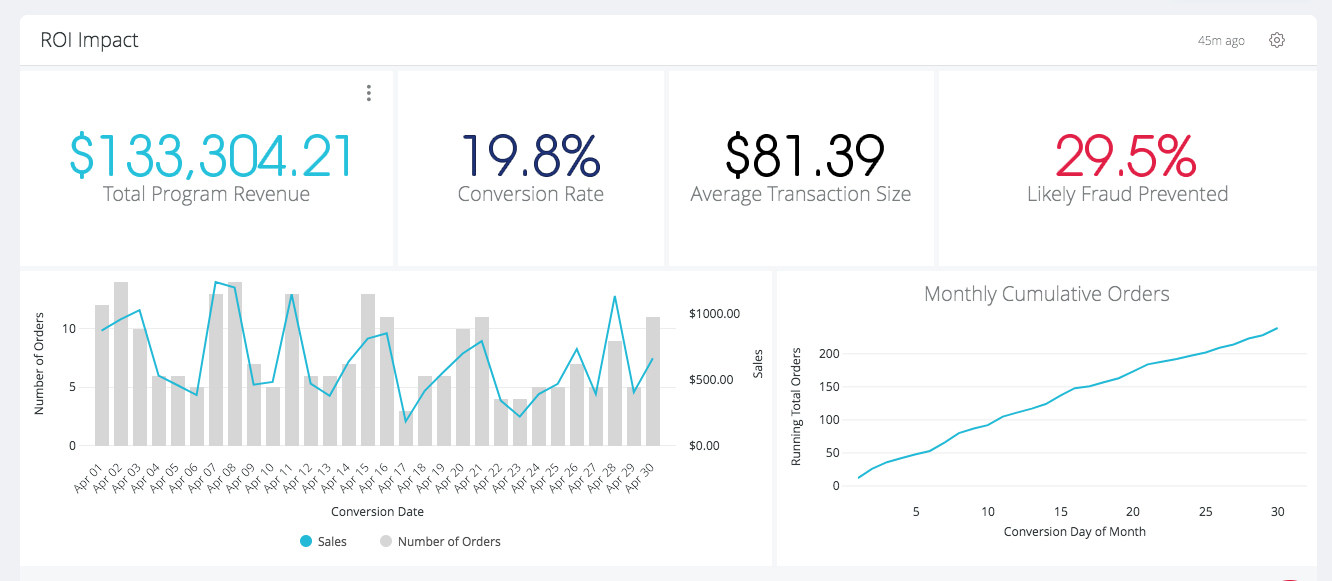The width and height of the screenshot is (1332, 581).
Task: Click the 45m ago refresh timestamp
Action: click(x=1221, y=41)
